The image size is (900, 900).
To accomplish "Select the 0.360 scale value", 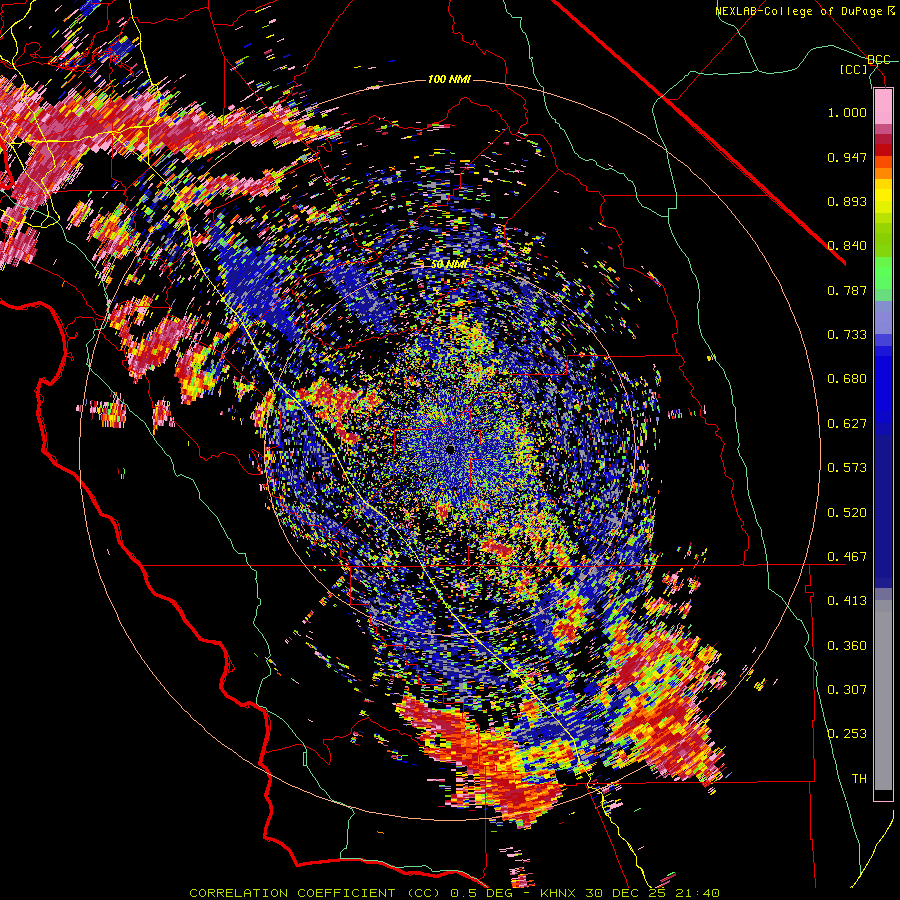I will 847,646.
